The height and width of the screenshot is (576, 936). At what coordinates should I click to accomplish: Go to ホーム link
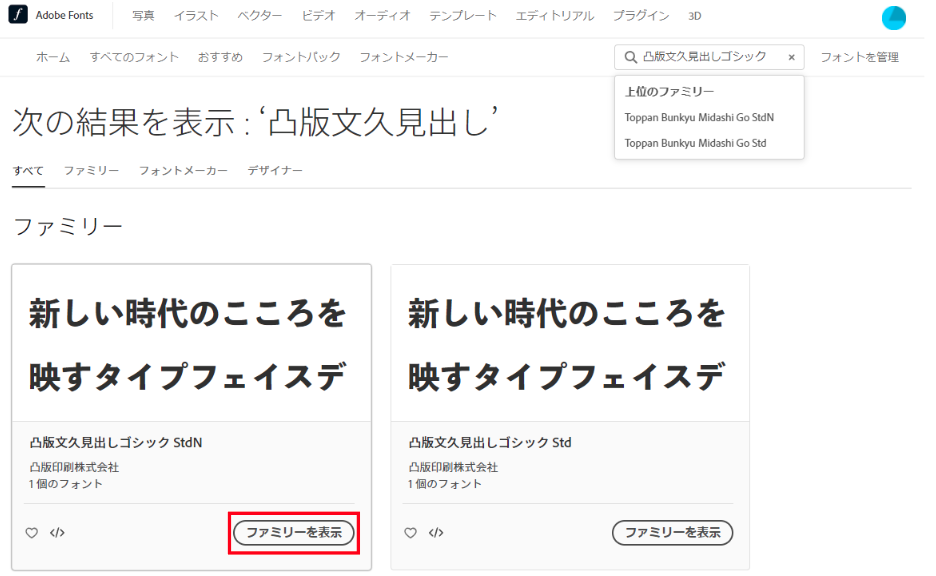(x=53, y=57)
